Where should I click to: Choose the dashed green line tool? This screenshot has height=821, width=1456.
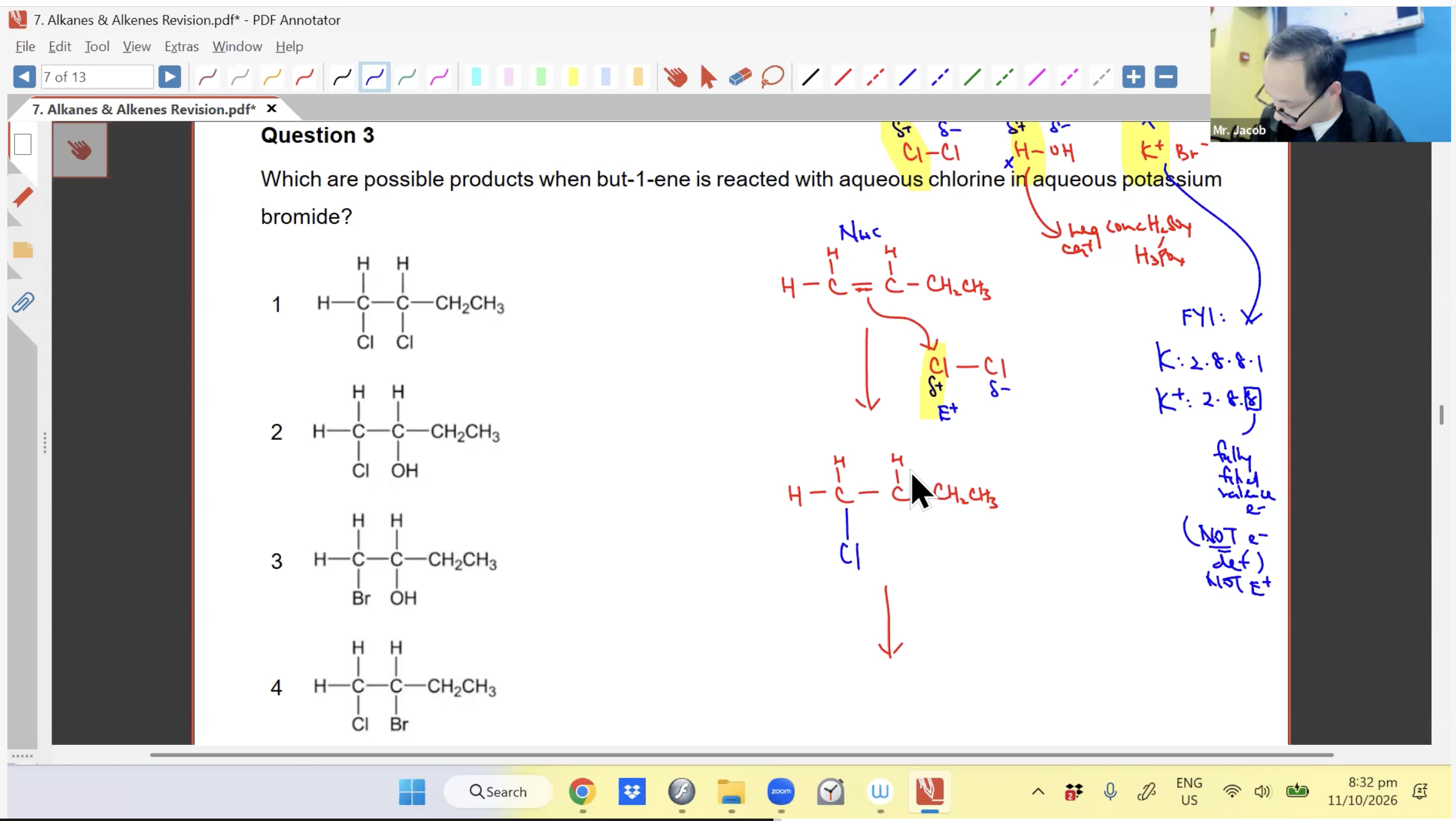point(1005,77)
